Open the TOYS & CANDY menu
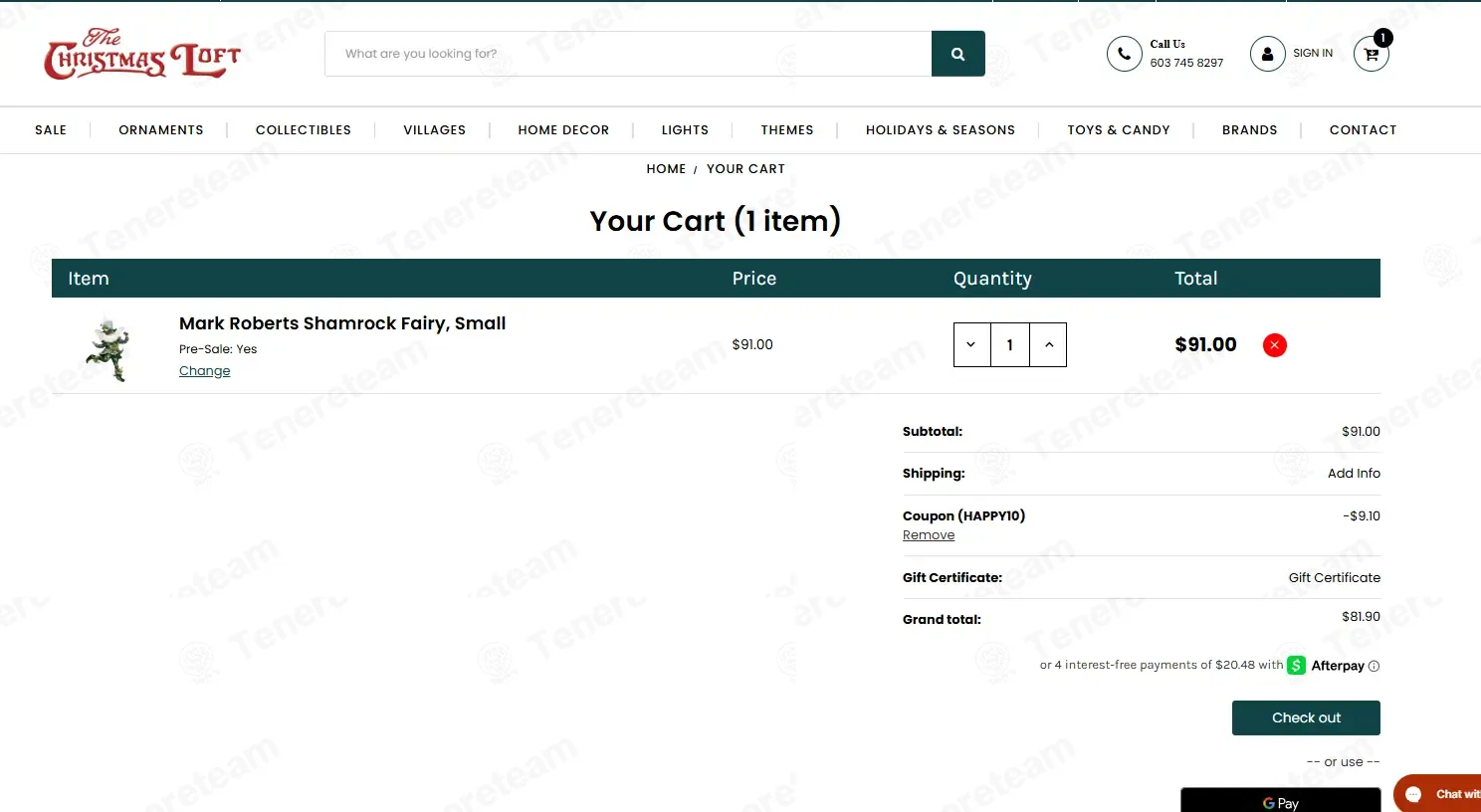The image size is (1481, 812). pos(1119,130)
